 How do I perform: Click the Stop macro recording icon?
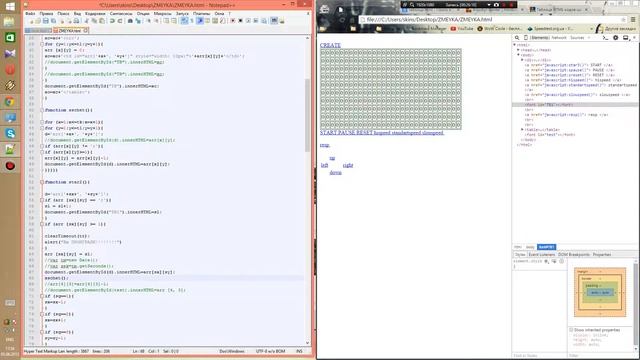click(240, 21)
